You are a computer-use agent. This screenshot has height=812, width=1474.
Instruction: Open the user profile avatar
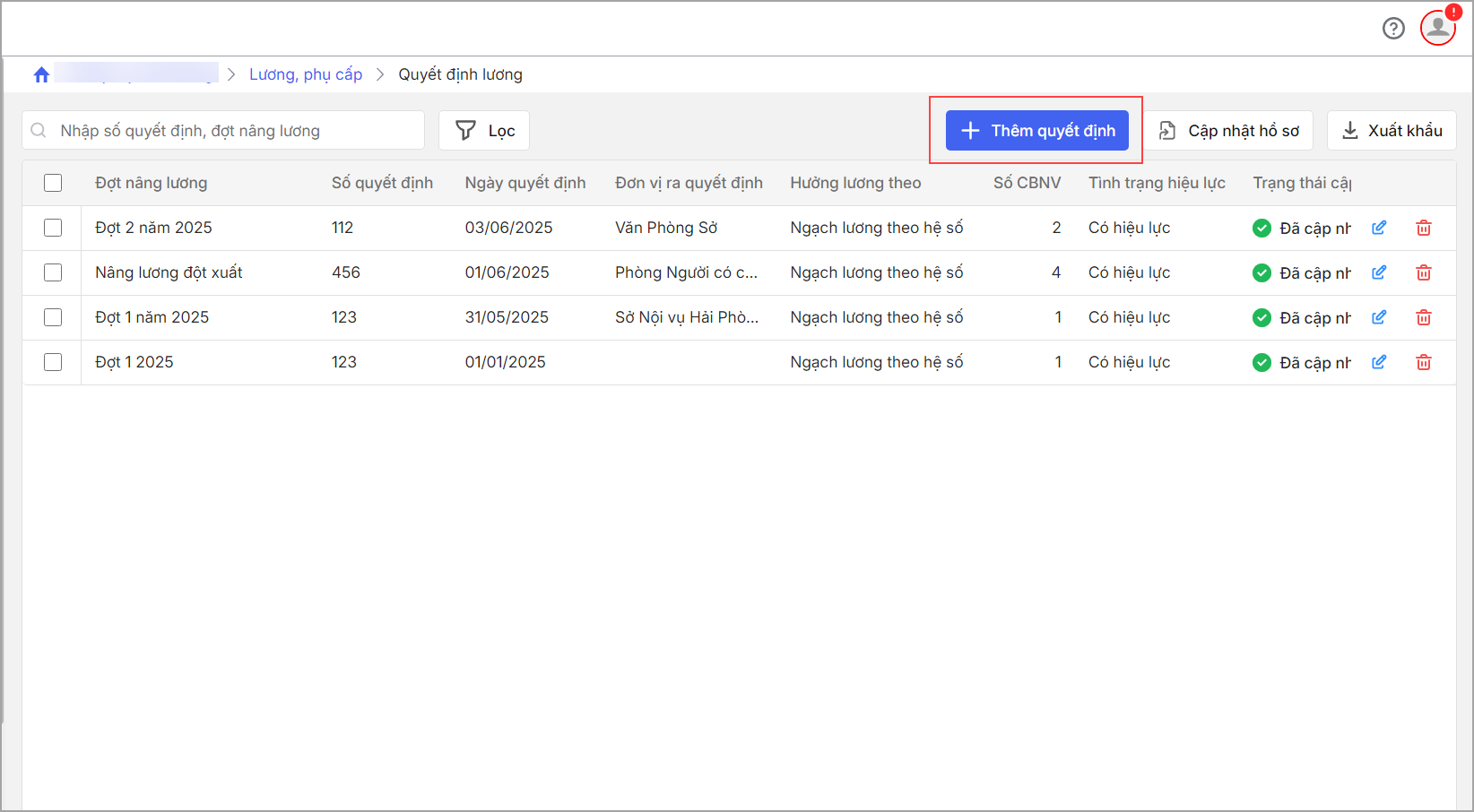[1438, 28]
